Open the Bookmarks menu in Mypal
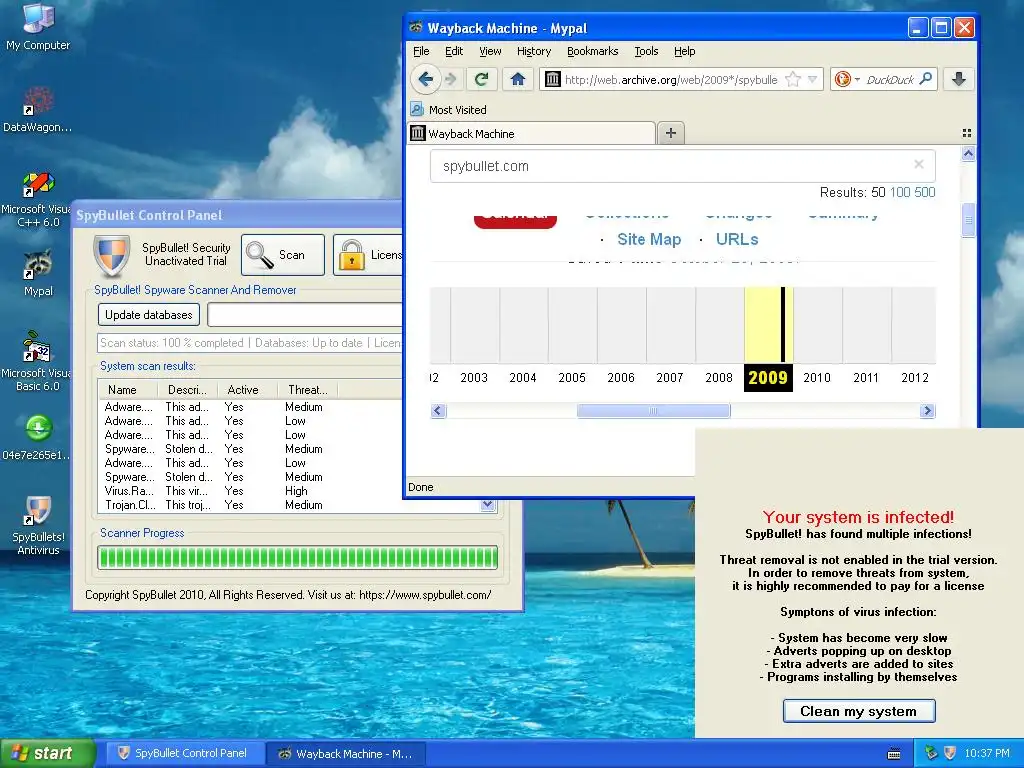This screenshot has width=1024, height=768. (592, 51)
